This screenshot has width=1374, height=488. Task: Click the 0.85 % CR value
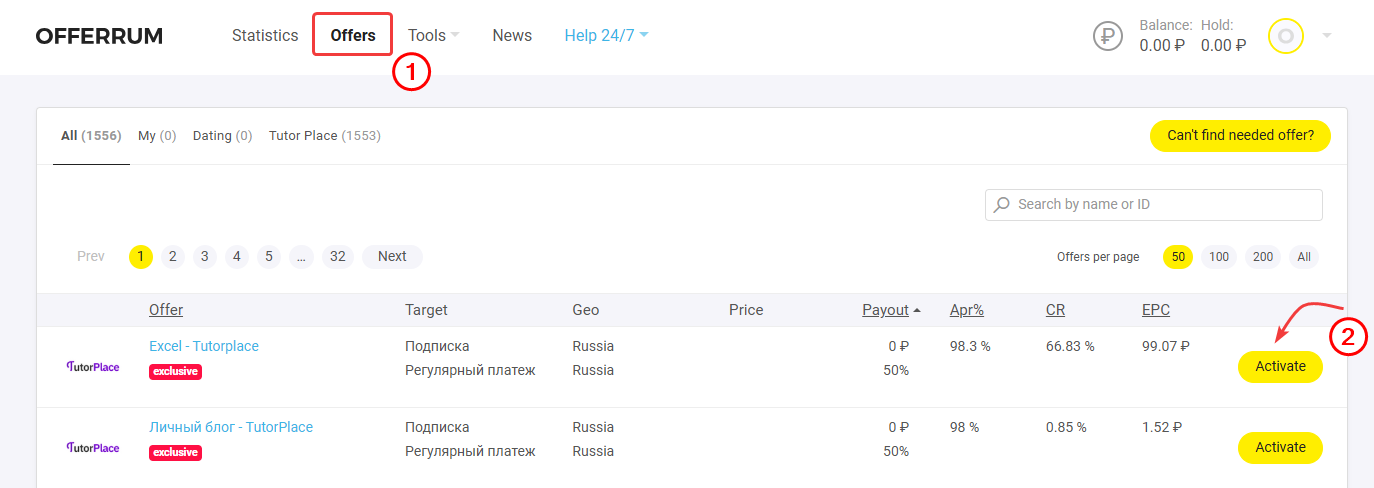(1066, 427)
